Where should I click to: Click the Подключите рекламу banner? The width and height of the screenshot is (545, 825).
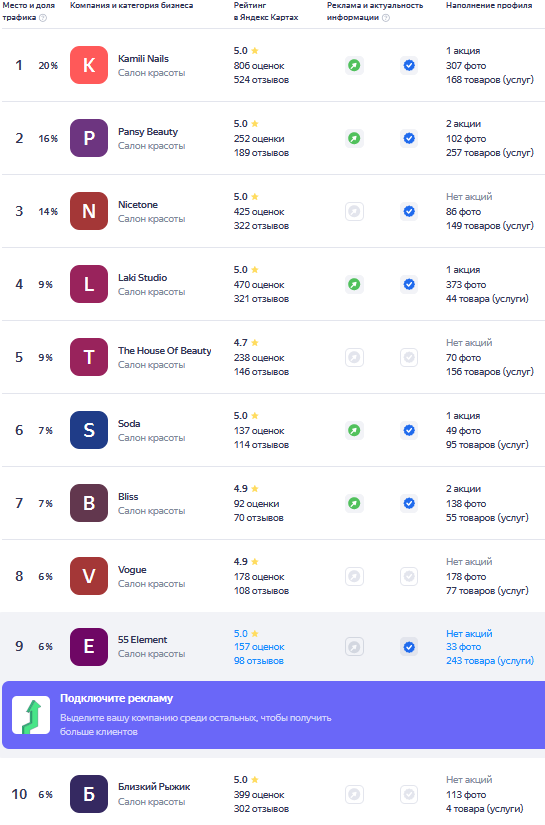274,715
